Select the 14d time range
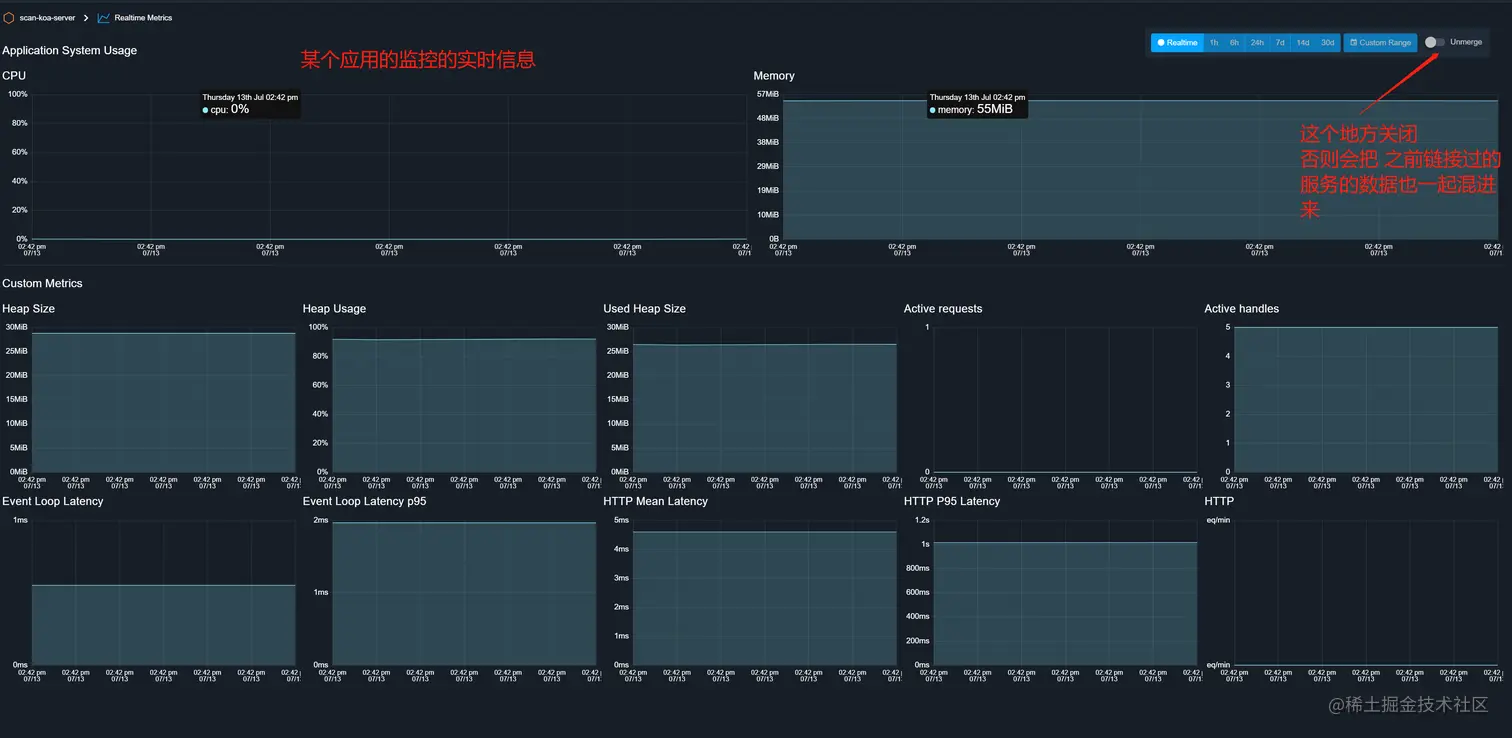The width and height of the screenshot is (1512, 738). click(x=1302, y=43)
